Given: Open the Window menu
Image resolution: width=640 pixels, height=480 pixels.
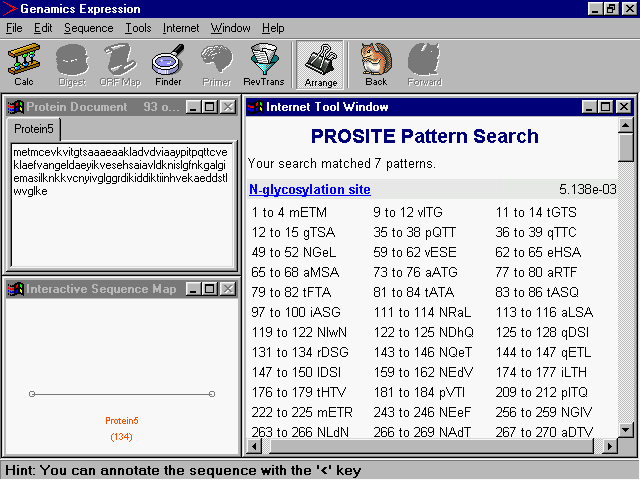Looking at the screenshot, I should coord(231,28).
